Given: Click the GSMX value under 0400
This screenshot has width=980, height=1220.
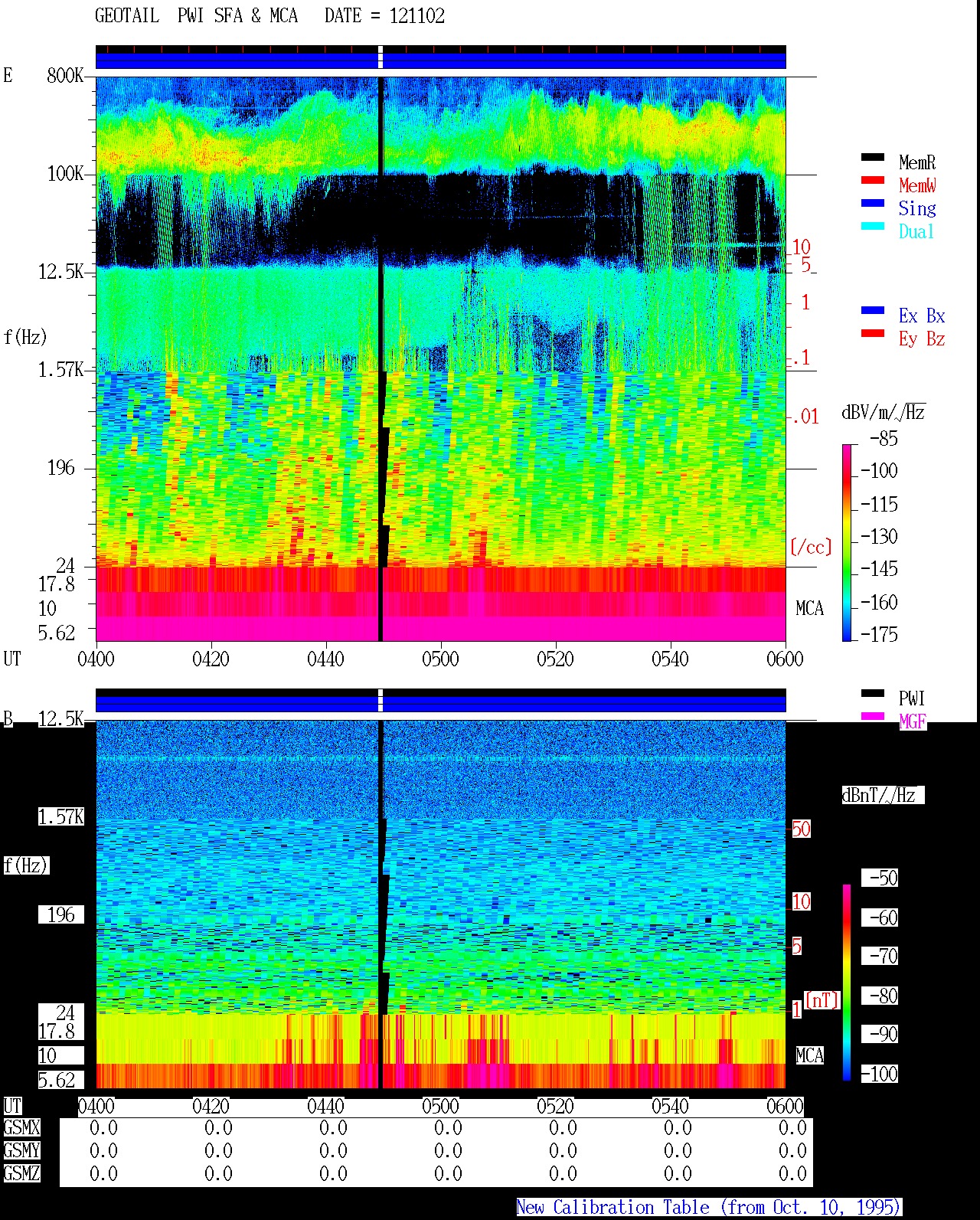Looking at the screenshot, I should [103, 1127].
